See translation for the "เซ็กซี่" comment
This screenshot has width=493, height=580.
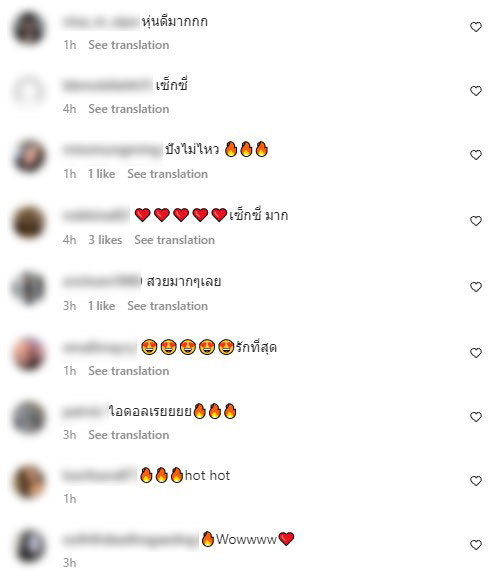129,109
